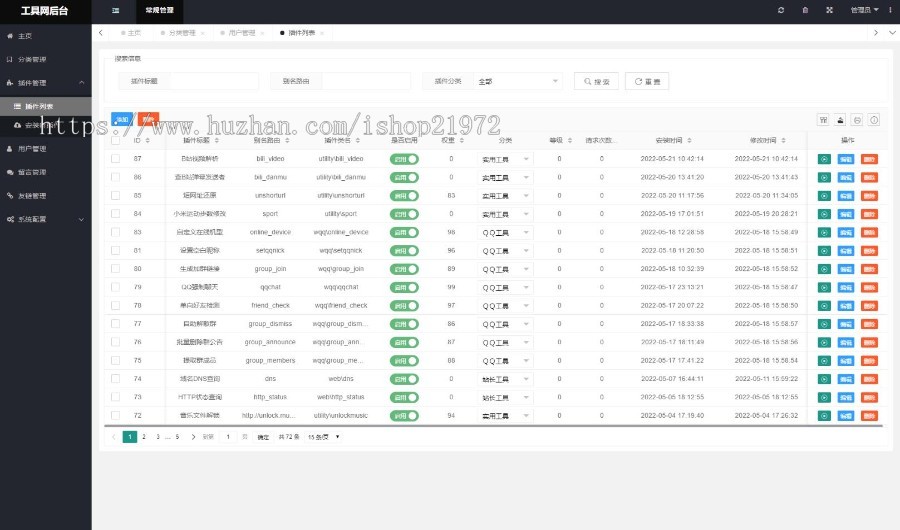
Task: Collapse the sidebar with the menu-fold icon
Action: click(x=115, y=10)
